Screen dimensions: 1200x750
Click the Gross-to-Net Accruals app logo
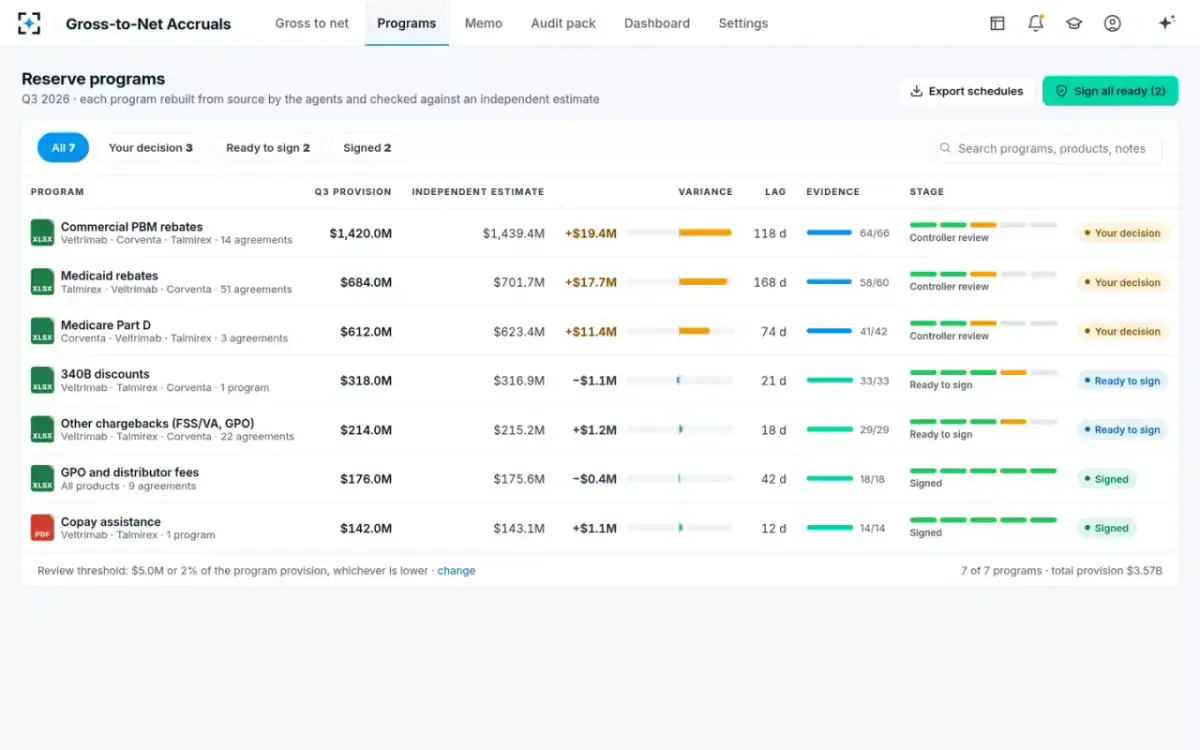(x=30, y=23)
